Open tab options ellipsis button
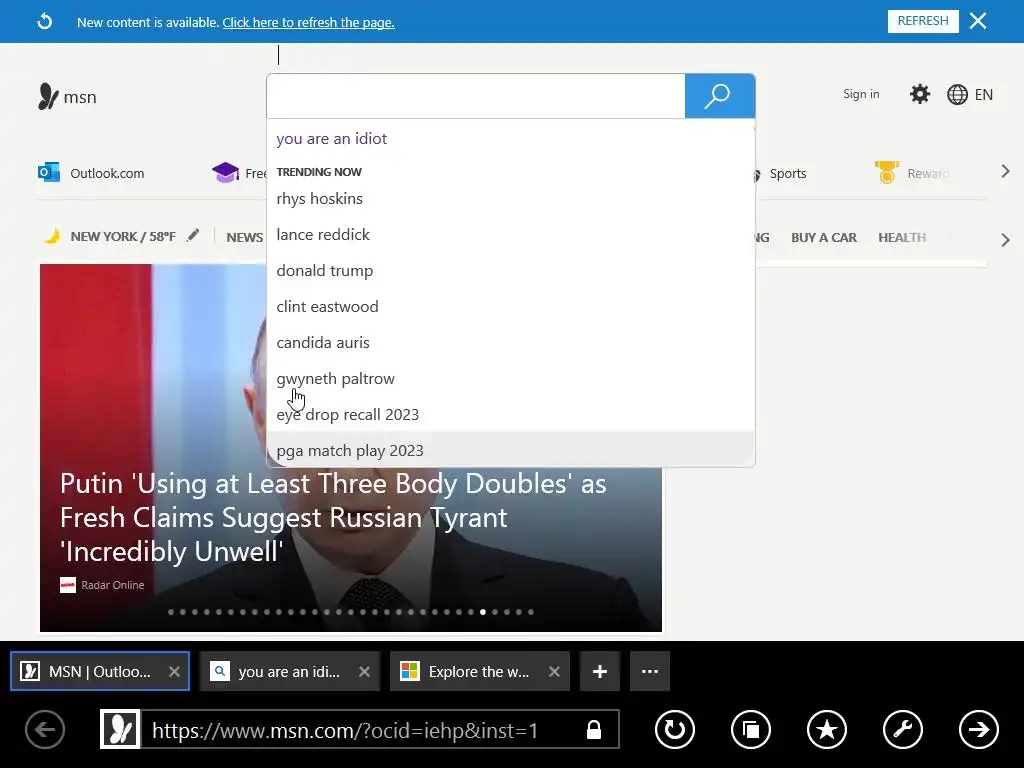The image size is (1024, 768). pos(650,671)
